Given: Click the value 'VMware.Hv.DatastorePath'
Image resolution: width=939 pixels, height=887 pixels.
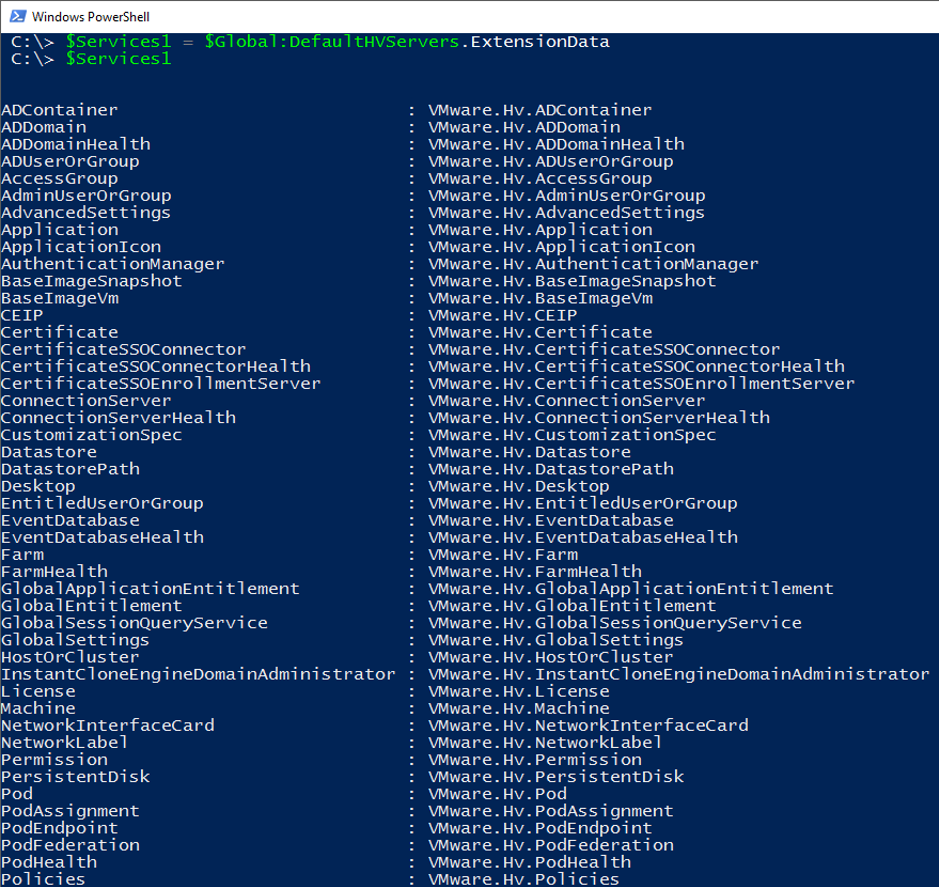Looking at the screenshot, I should pos(551,470).
